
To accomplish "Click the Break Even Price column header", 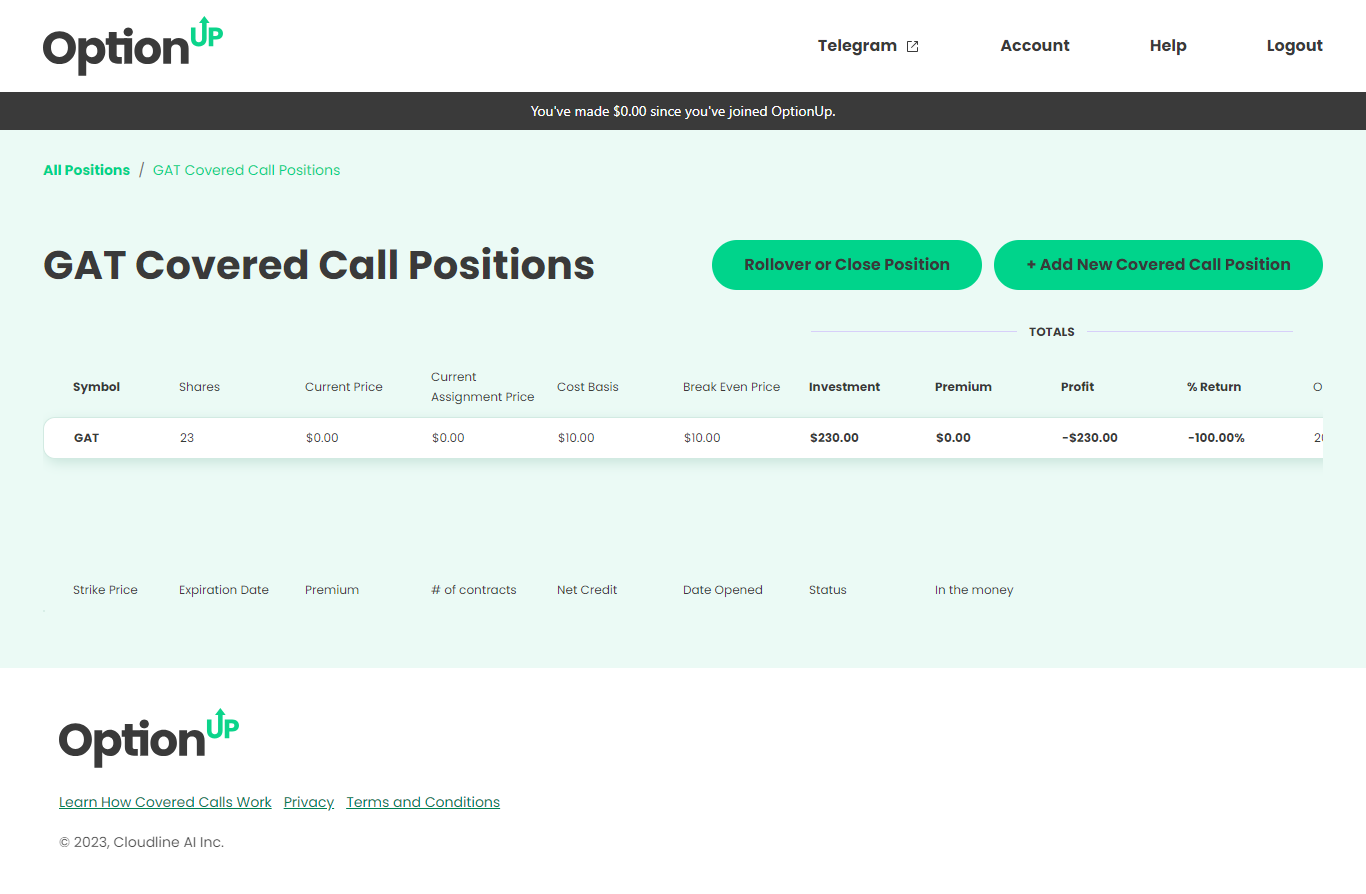I will click(x=731, y=387).
